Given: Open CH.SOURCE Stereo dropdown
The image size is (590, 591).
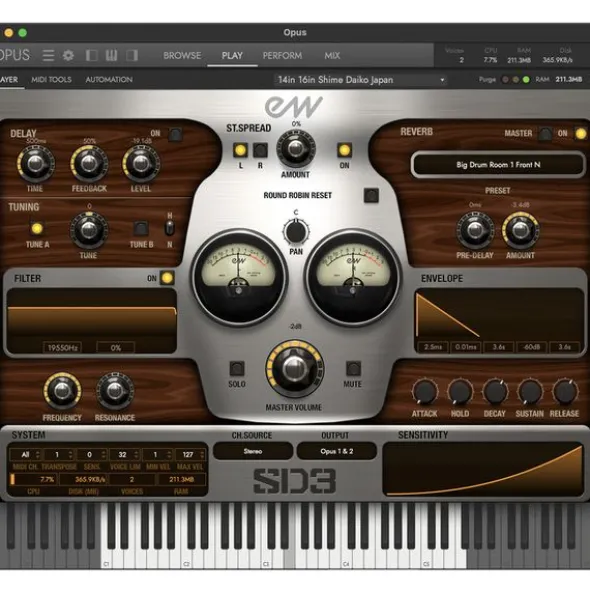Looking at the screenshot, I should pyautogui.click(x=253, y=451).
